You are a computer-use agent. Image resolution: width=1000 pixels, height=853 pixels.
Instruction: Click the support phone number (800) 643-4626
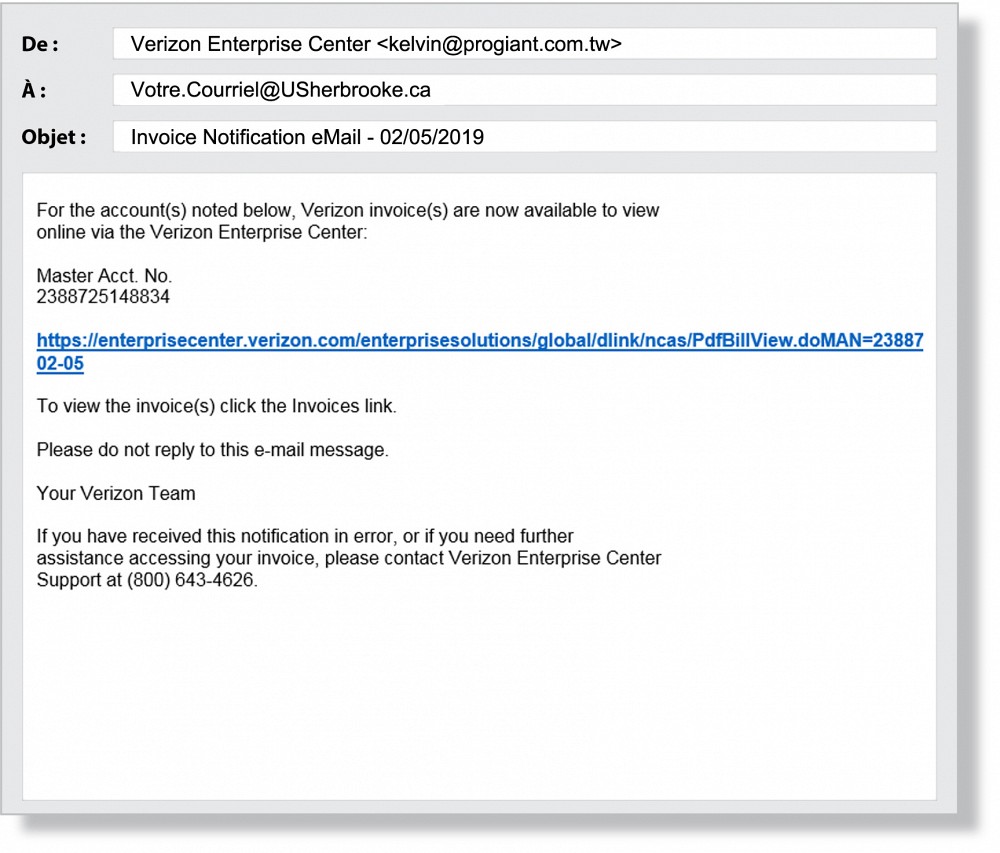191,580
